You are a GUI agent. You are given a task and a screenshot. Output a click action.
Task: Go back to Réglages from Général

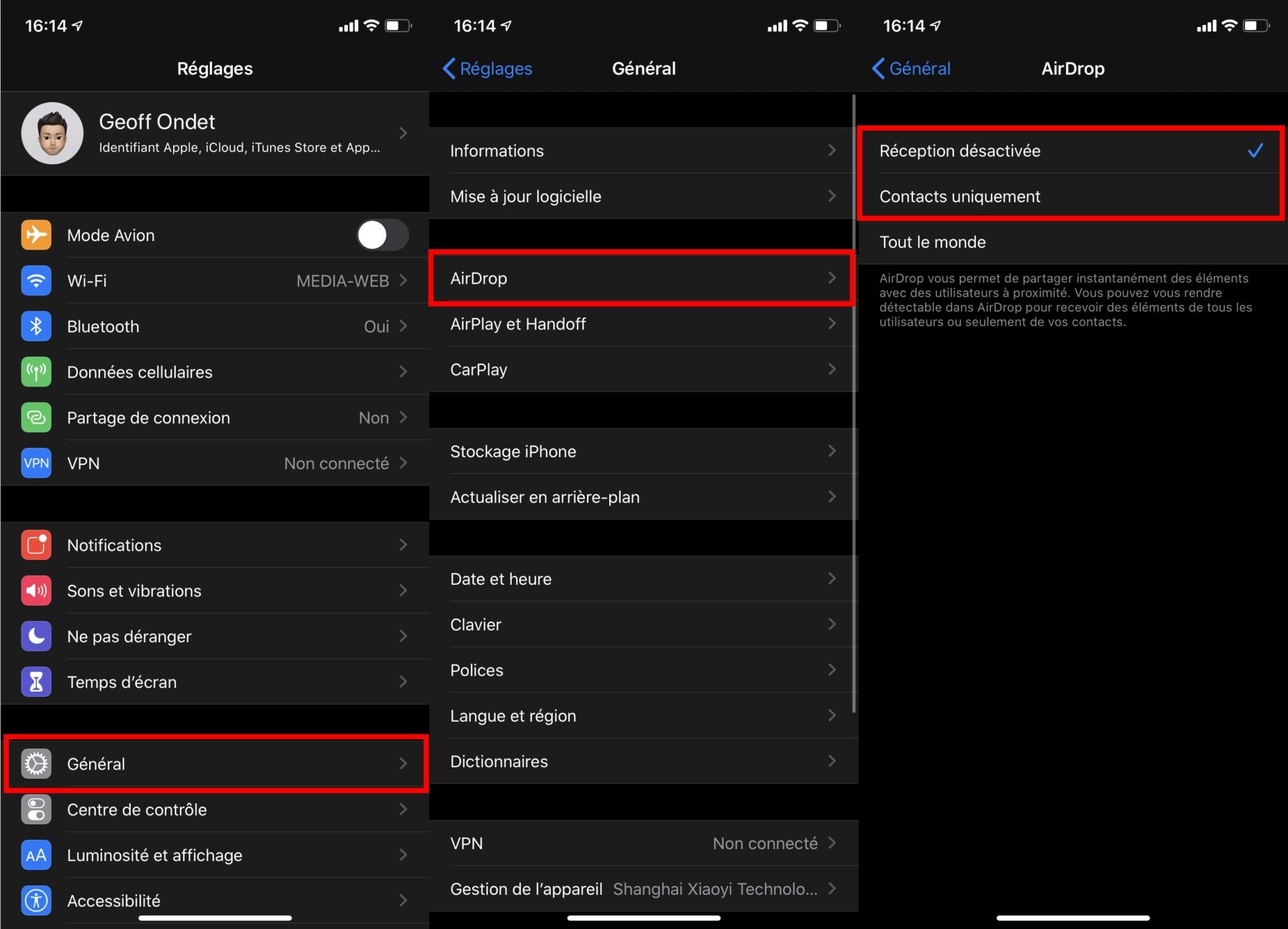click(x=488, y=68)
